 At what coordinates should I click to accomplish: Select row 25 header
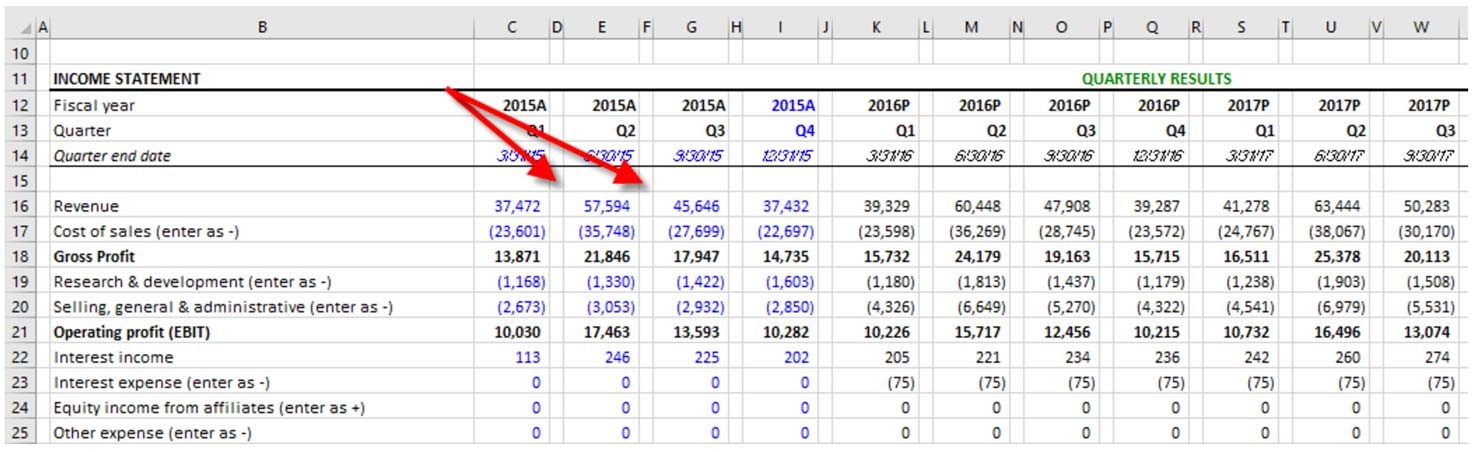pos(20,432)
